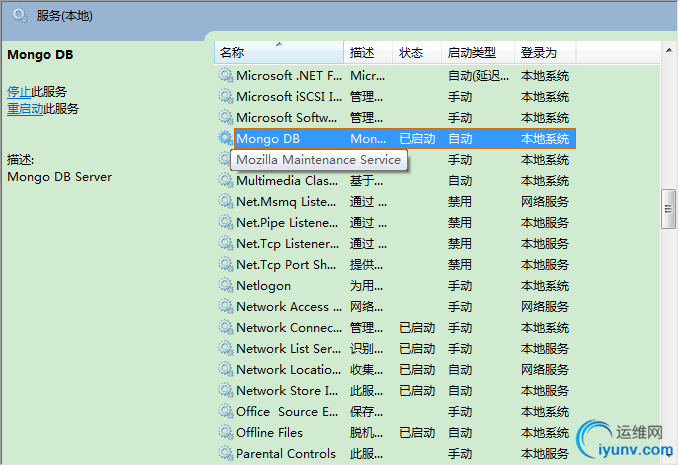
Task: Click the Mongo DB Server description text
Action: pyautogui.click(x=59, y=177)
